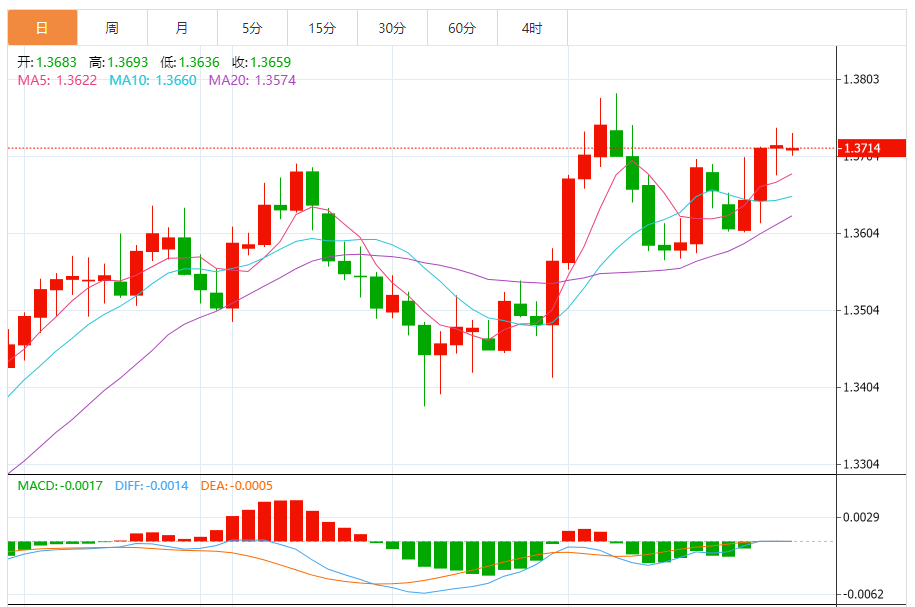Click the -0.0062 MACD axis label
Viewport: 915px width, 607px height.
click(863, 594)
